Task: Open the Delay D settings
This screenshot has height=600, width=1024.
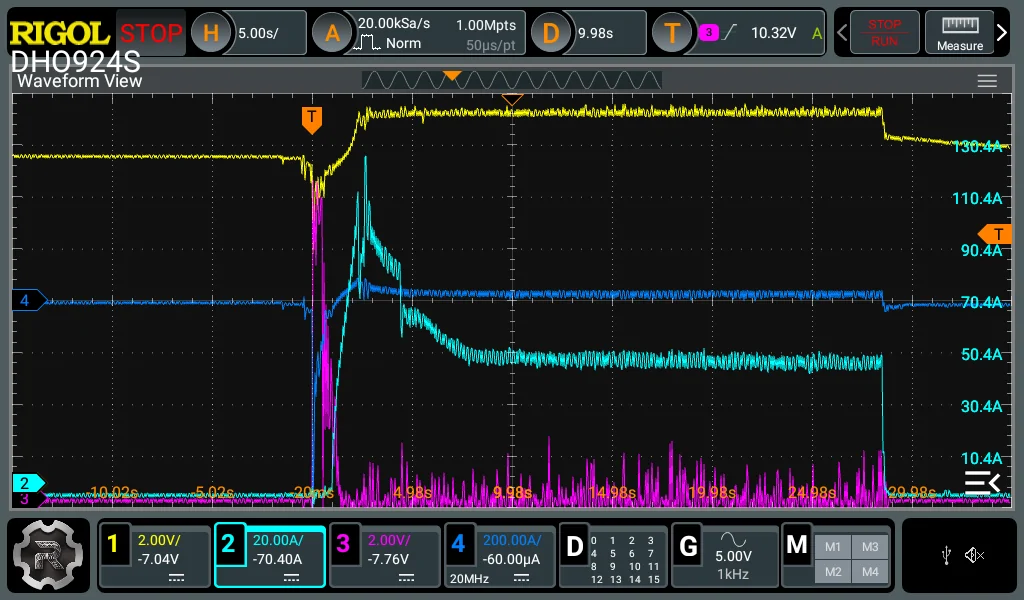Action: (x=551, y=33)
